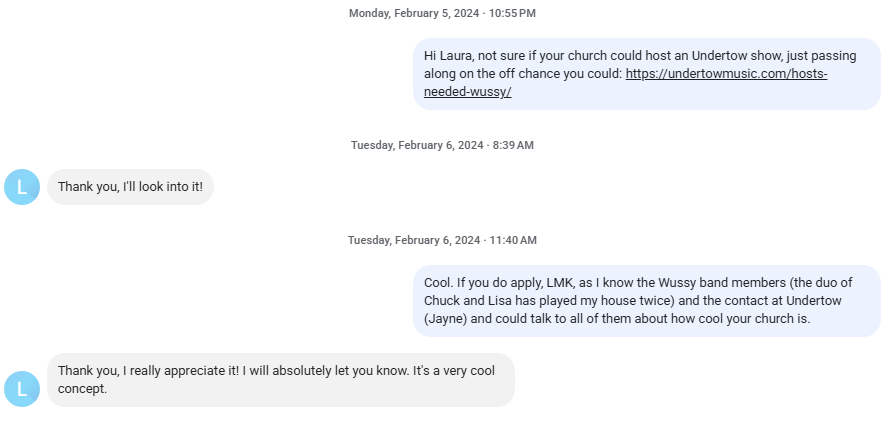Click the "Thank you, I'll look into it!" bubble

click(x=130, y=187)
